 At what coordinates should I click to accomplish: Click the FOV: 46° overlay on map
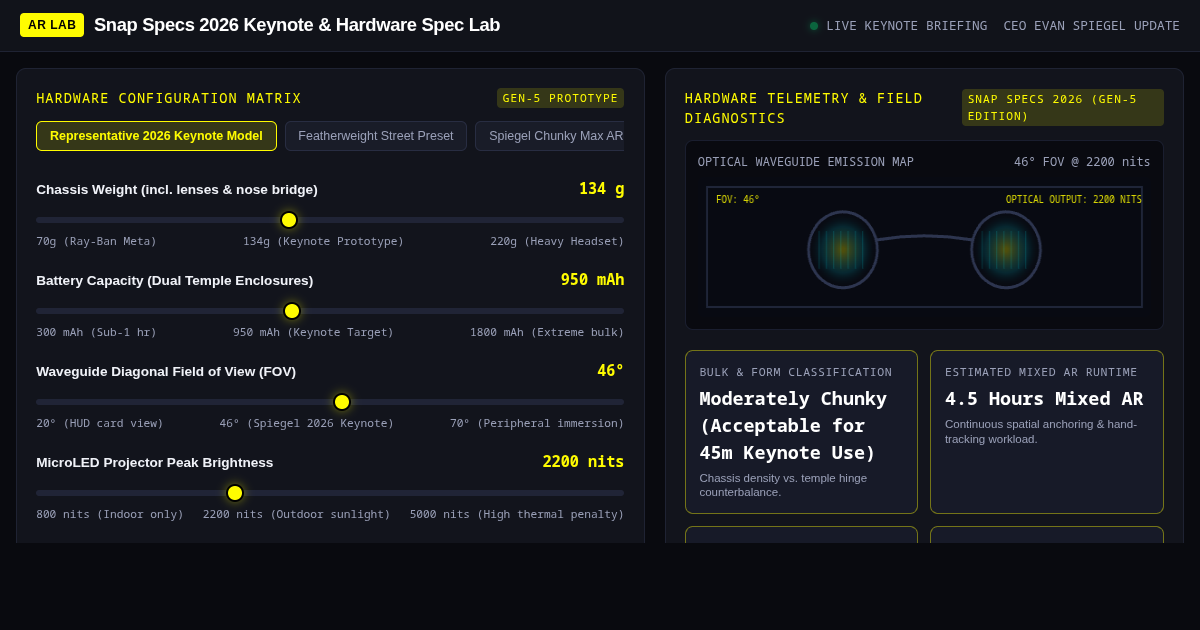[x=738, y=200]
